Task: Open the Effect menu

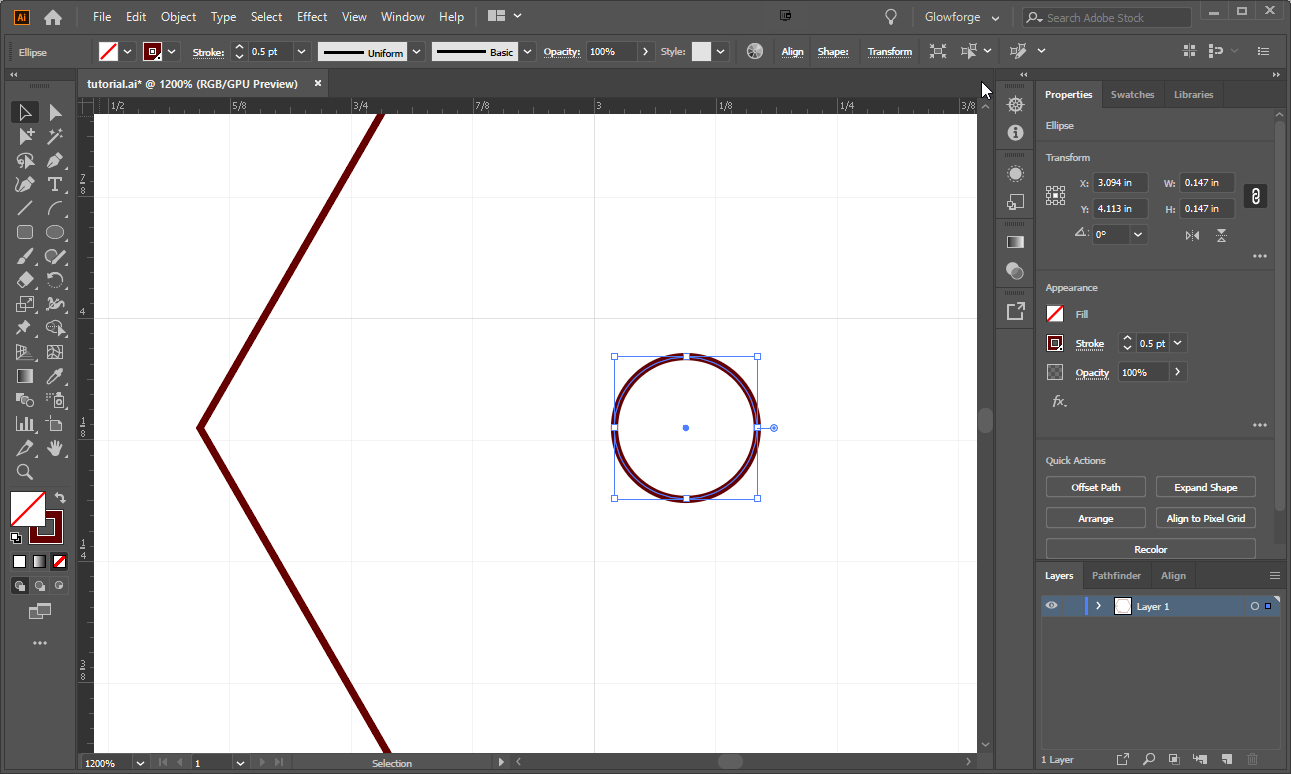Action: tap(312, 17)
